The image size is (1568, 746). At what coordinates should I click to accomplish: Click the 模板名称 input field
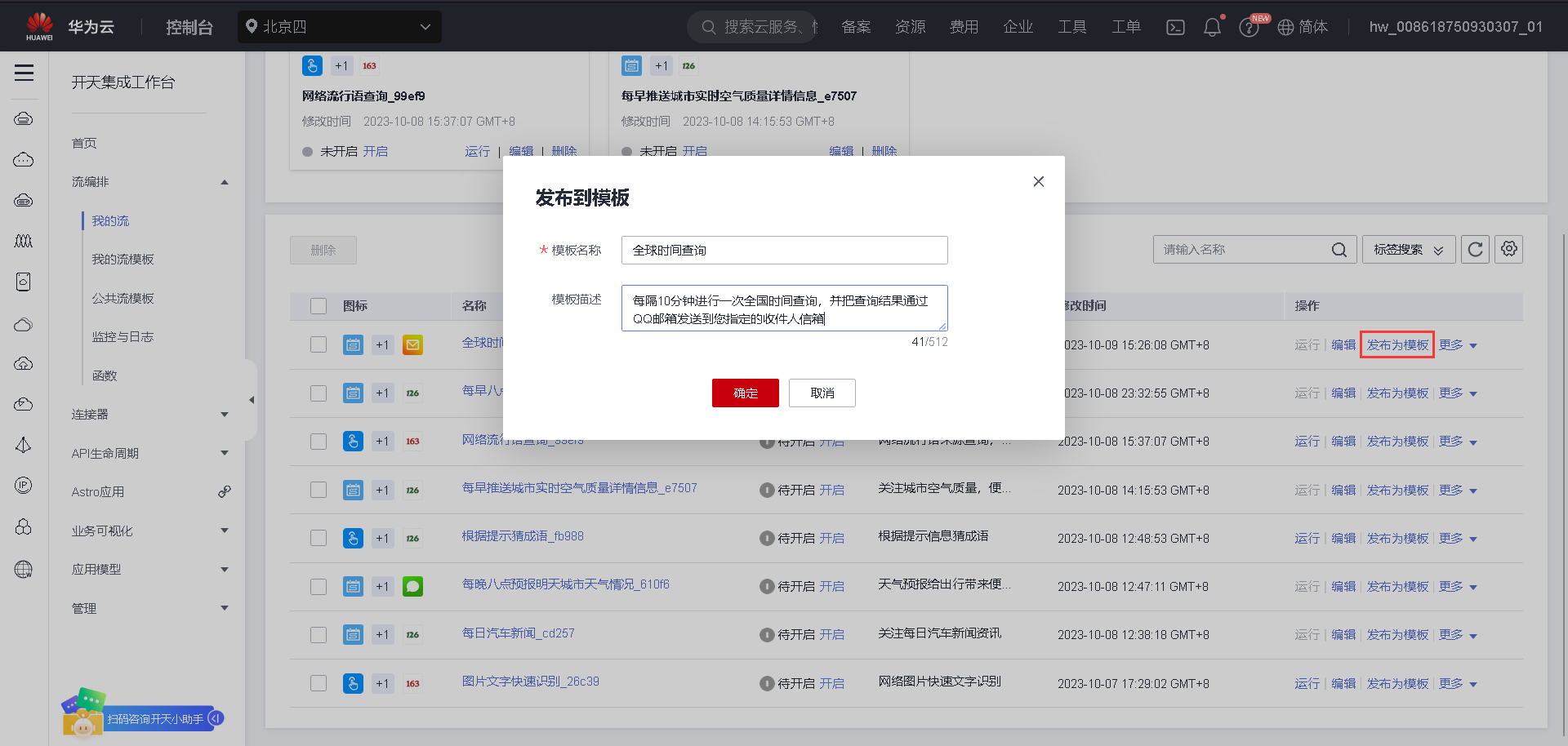tap(783, 250)
